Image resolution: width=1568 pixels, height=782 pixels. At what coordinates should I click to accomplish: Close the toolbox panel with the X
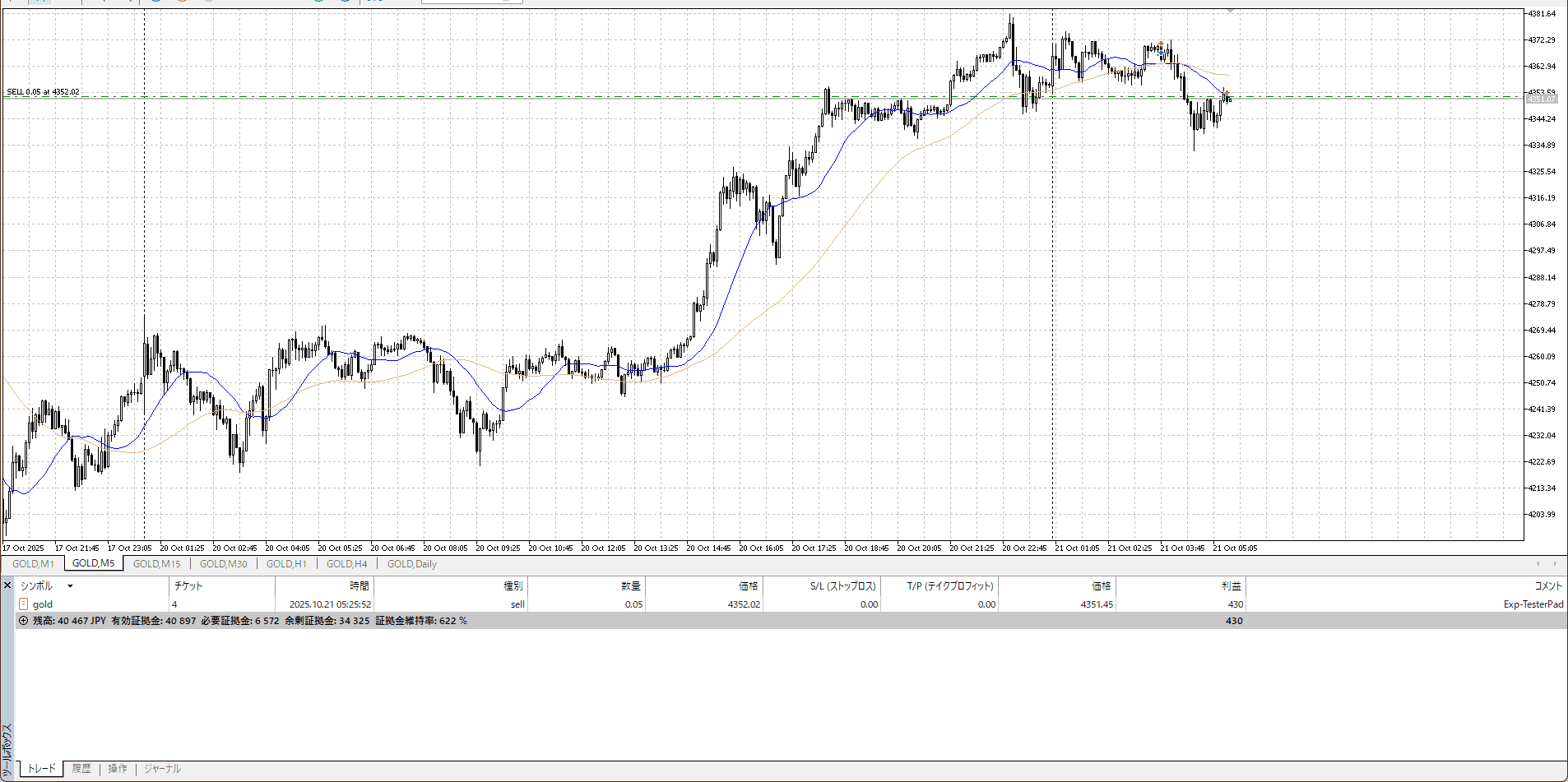pyautogui.click(x=7, y=585)
